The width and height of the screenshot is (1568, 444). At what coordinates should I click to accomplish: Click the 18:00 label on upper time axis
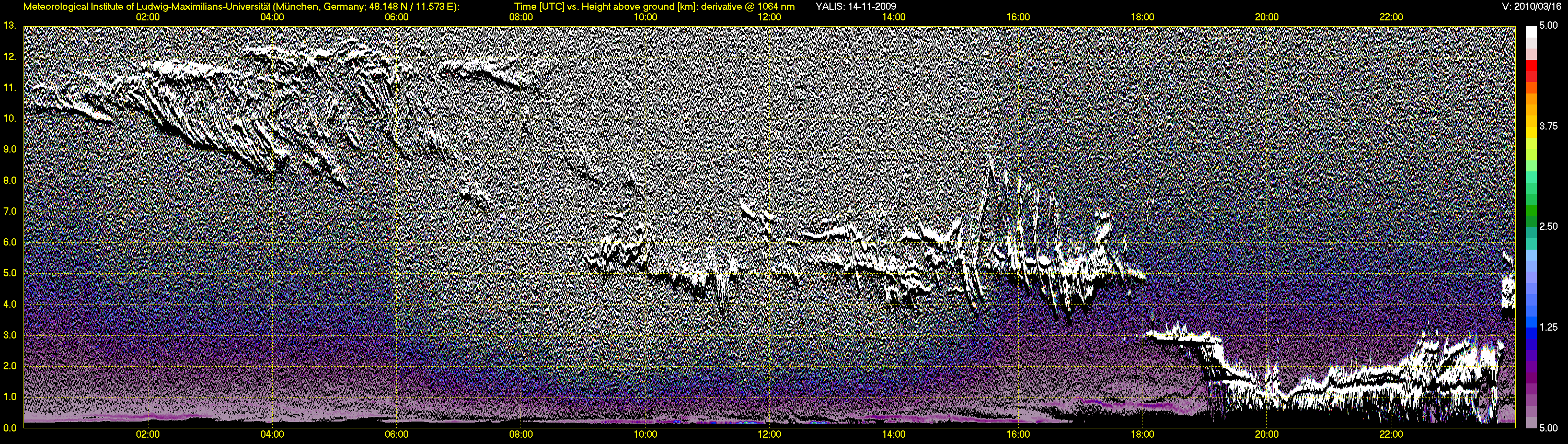(1143, 17)
